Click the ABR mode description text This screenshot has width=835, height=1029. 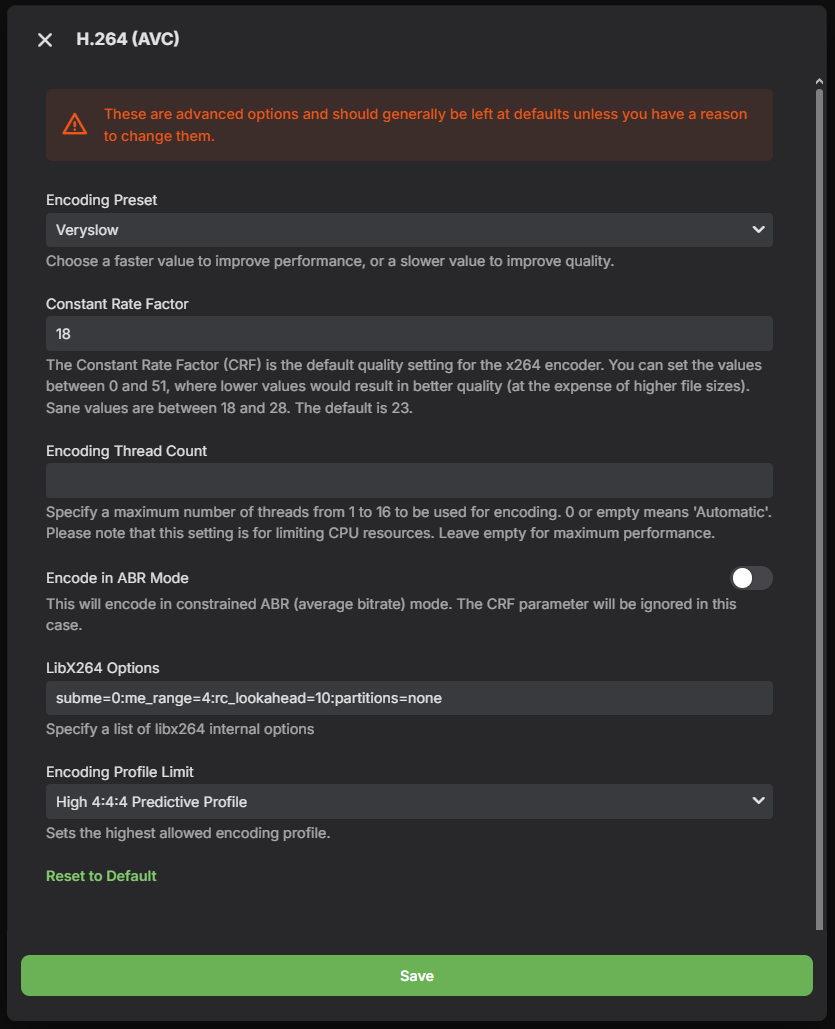point(391,614)
